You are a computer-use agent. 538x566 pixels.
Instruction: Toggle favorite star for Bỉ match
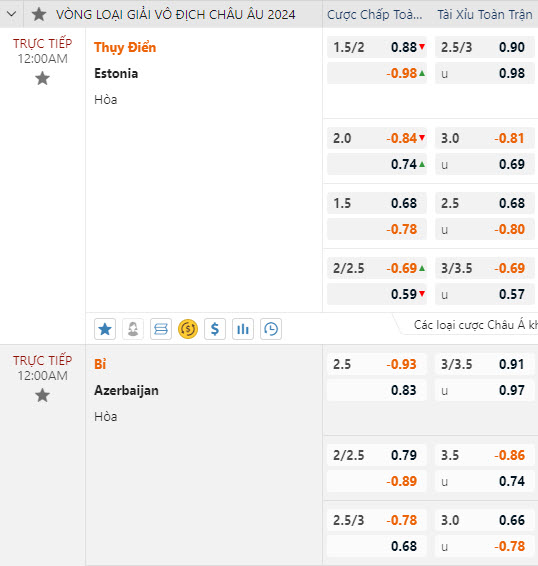coord(43,395)
